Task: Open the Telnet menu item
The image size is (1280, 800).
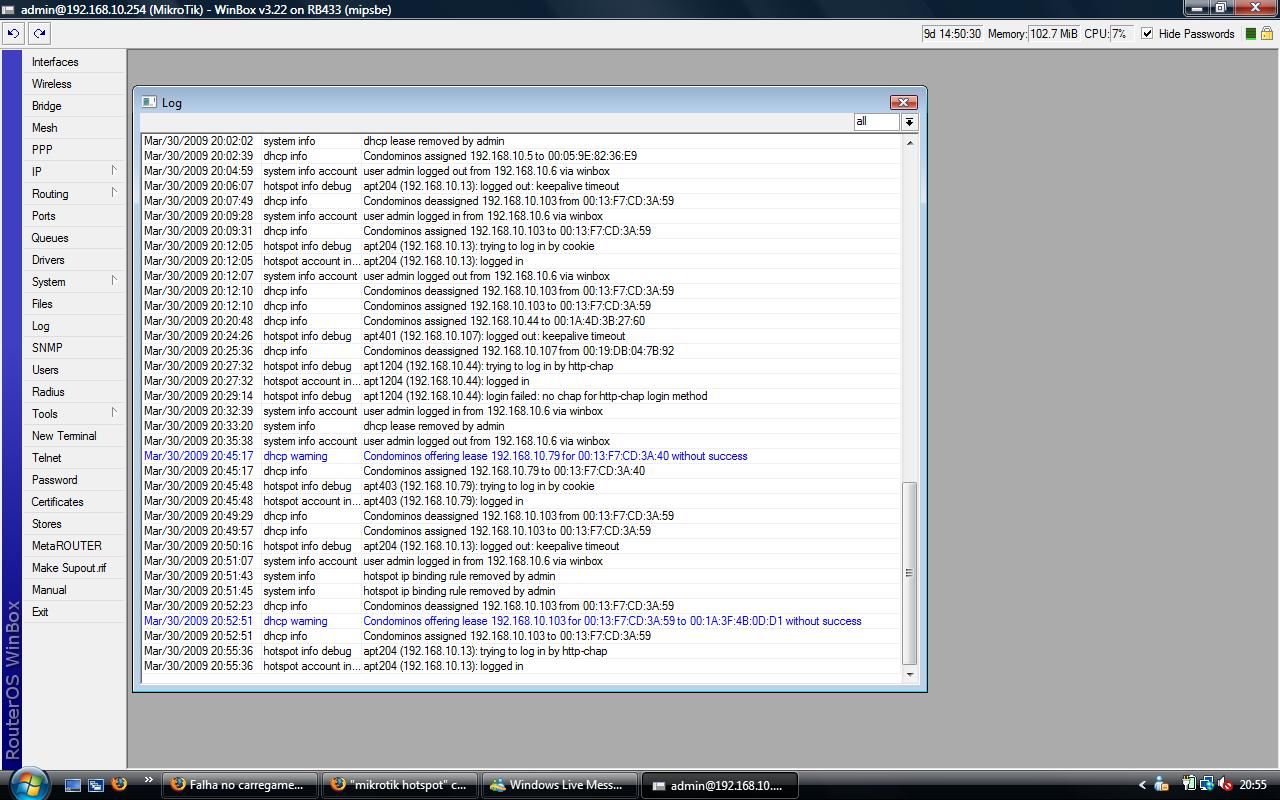Action: 75,458
